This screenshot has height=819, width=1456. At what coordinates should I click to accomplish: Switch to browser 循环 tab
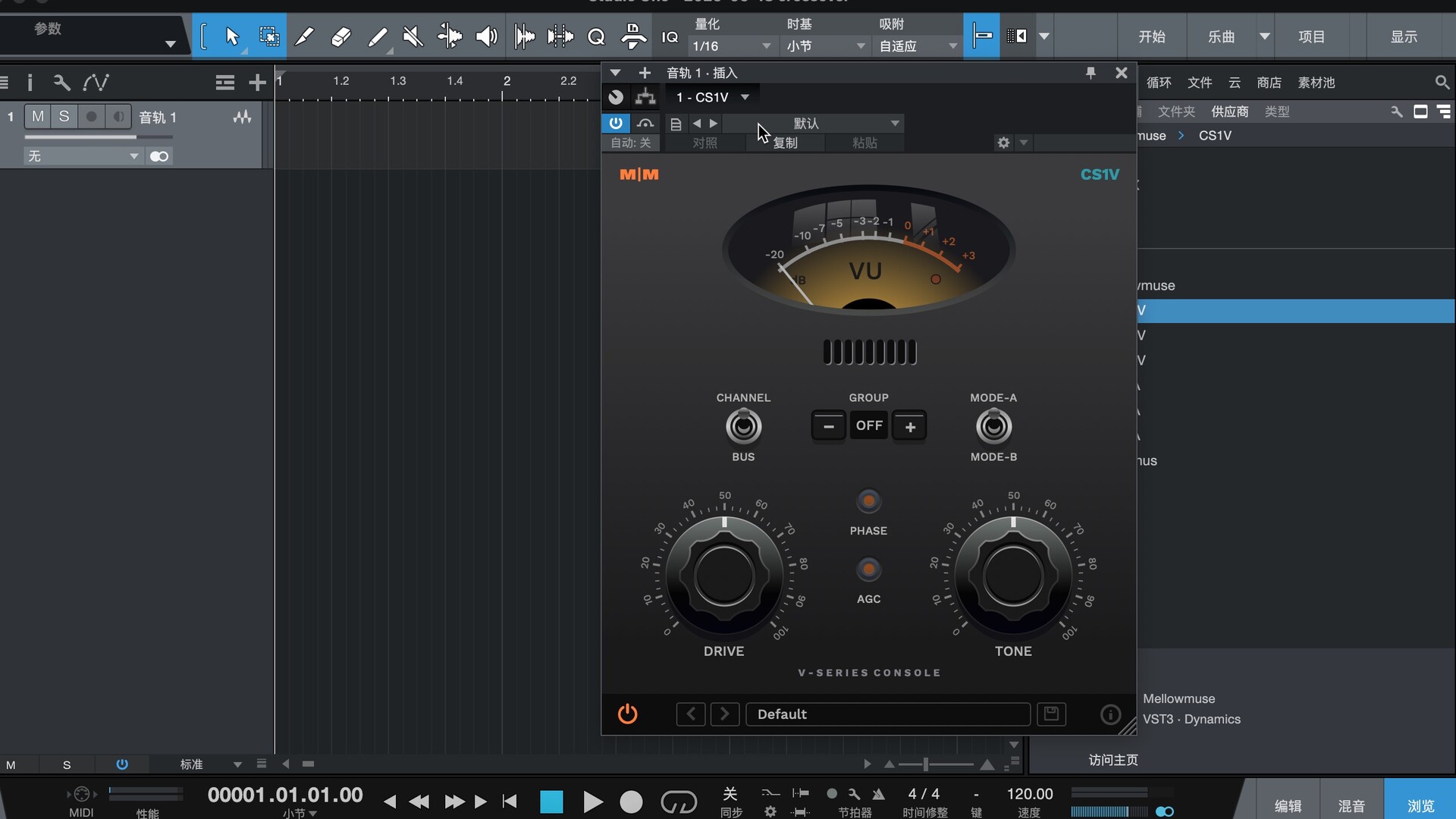point(1159,82)
